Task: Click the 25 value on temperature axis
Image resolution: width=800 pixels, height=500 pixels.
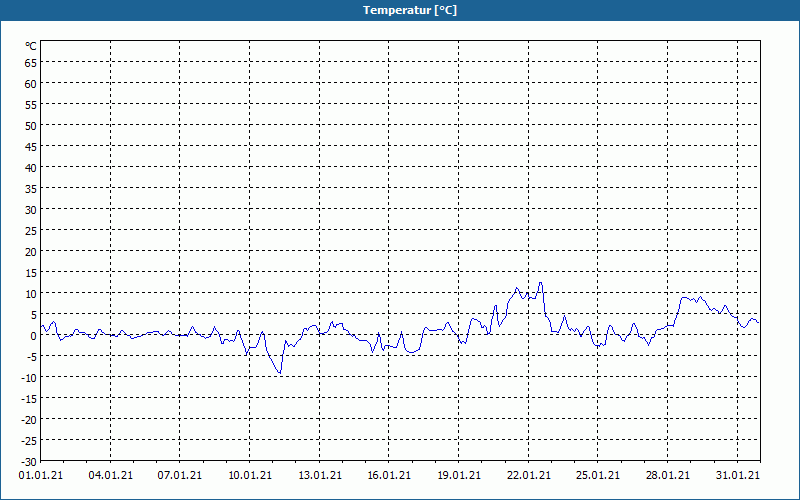Action: [x=31, y=231]
